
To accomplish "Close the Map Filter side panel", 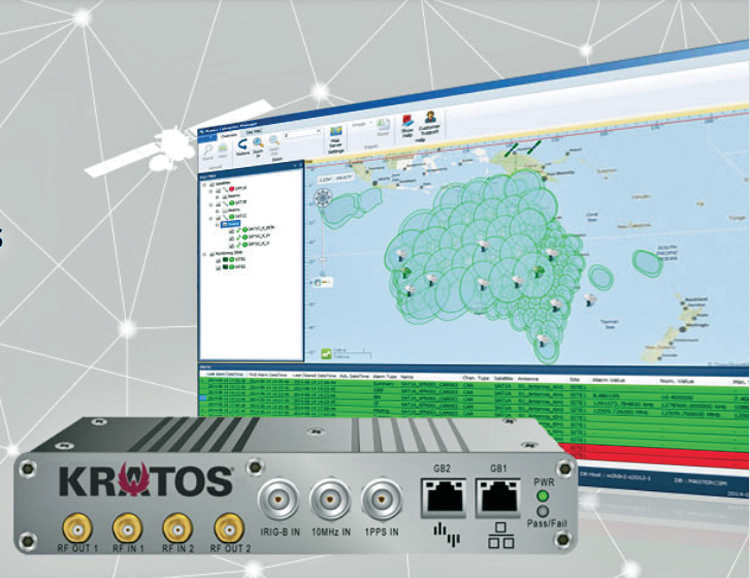I will (300, 165).
